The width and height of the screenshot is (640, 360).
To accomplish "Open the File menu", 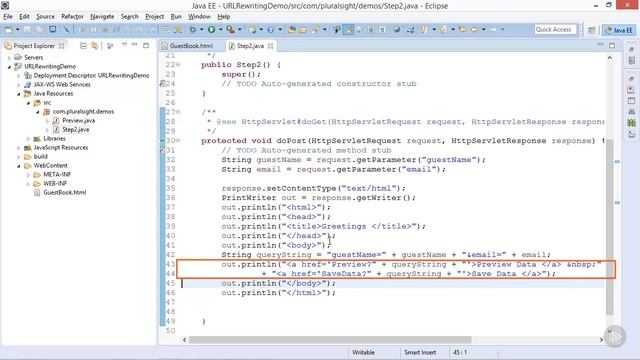I will point(8,16).
